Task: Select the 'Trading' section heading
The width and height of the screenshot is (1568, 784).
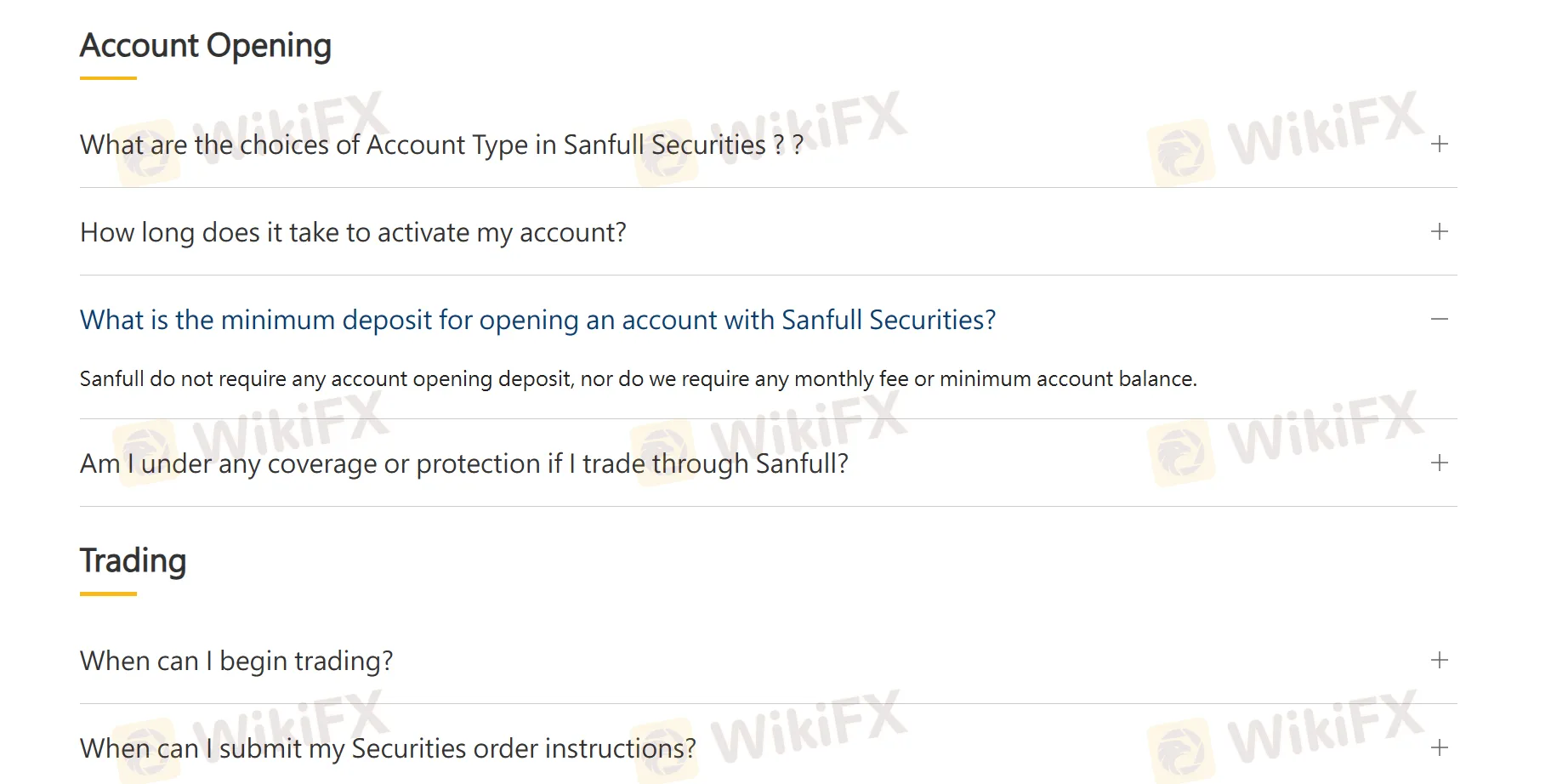Action: (x=133, y=560)
